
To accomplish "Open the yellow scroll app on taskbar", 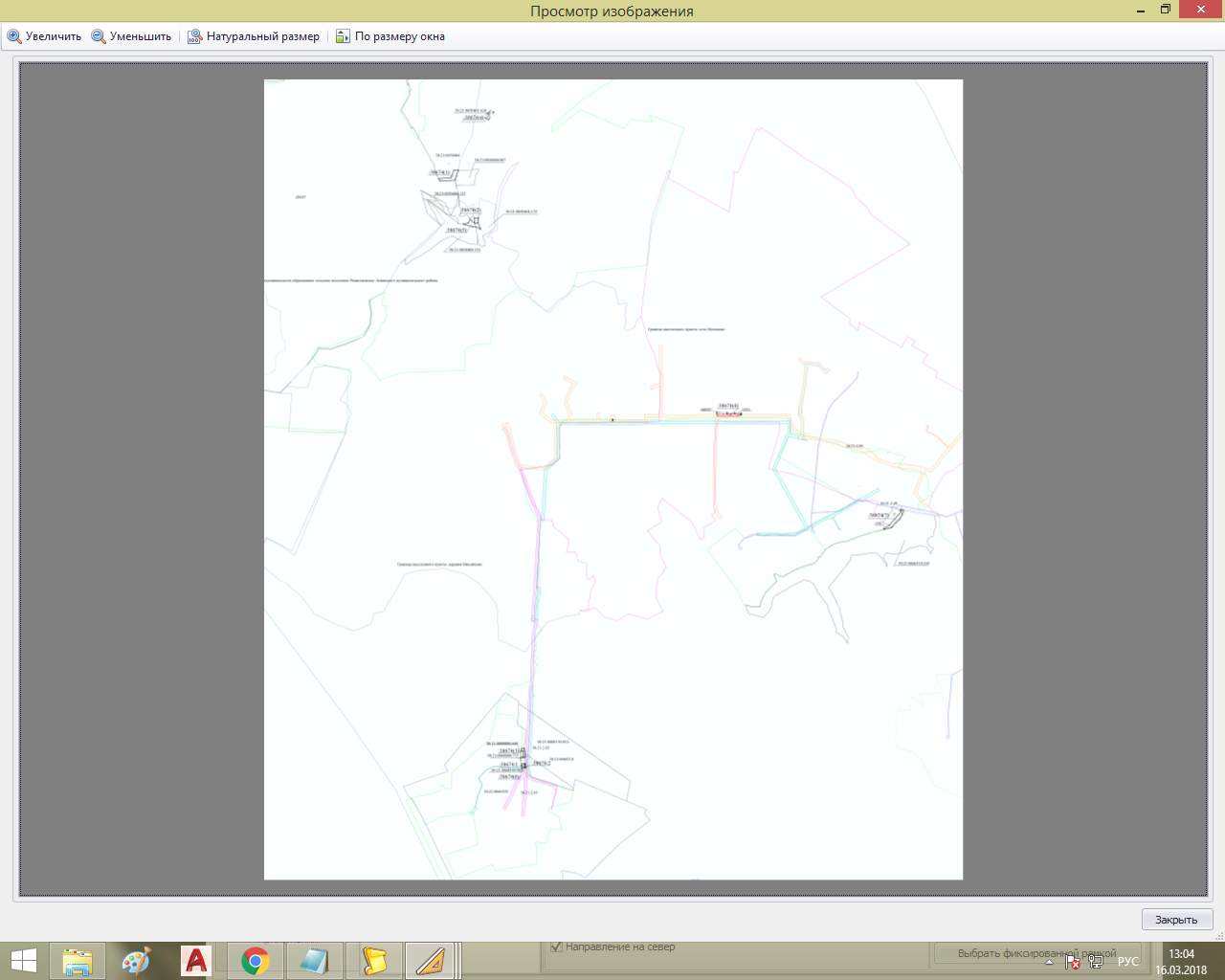I will click(373, 961).
